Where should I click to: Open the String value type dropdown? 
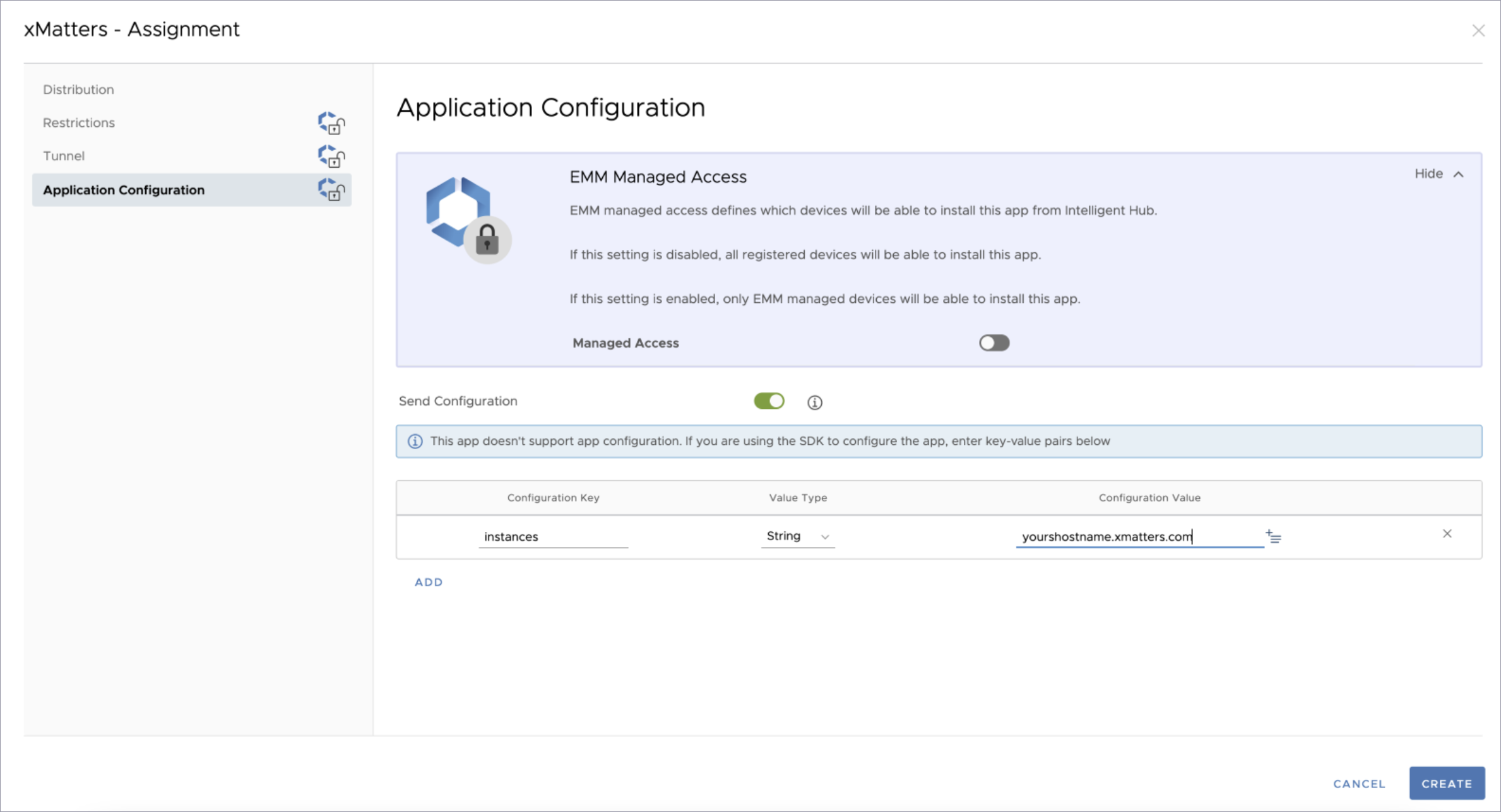tap(797, 536)
